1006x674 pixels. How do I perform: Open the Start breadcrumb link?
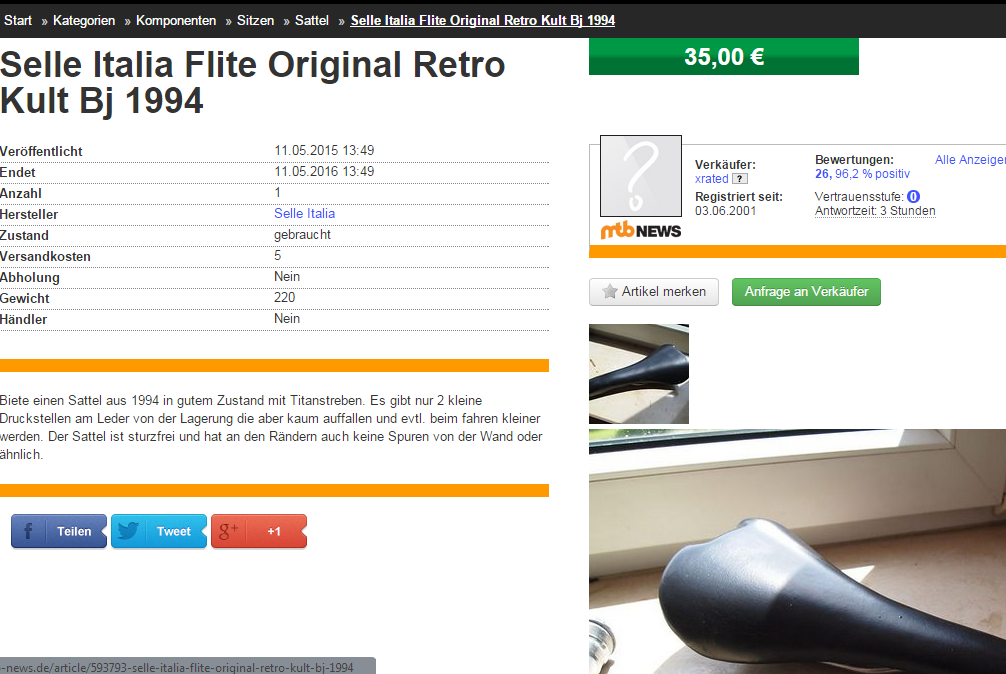click(18, 21)
